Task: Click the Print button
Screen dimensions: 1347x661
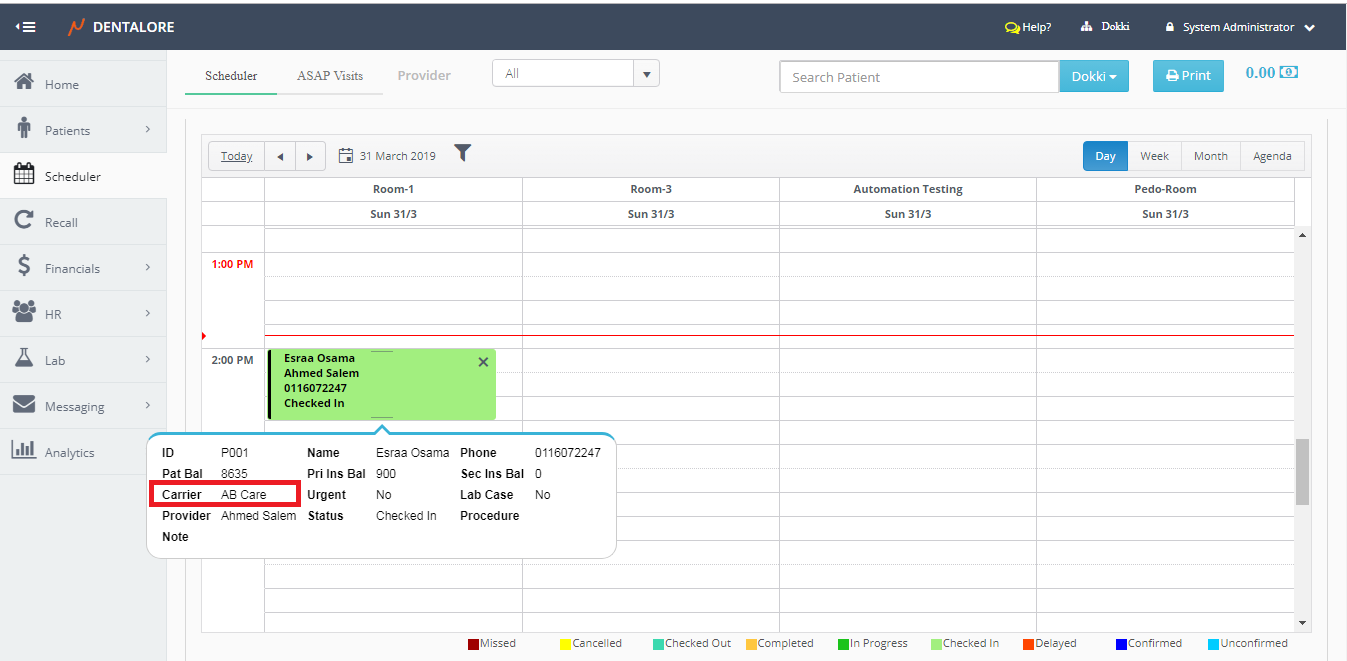Action: coord(1188,76)
